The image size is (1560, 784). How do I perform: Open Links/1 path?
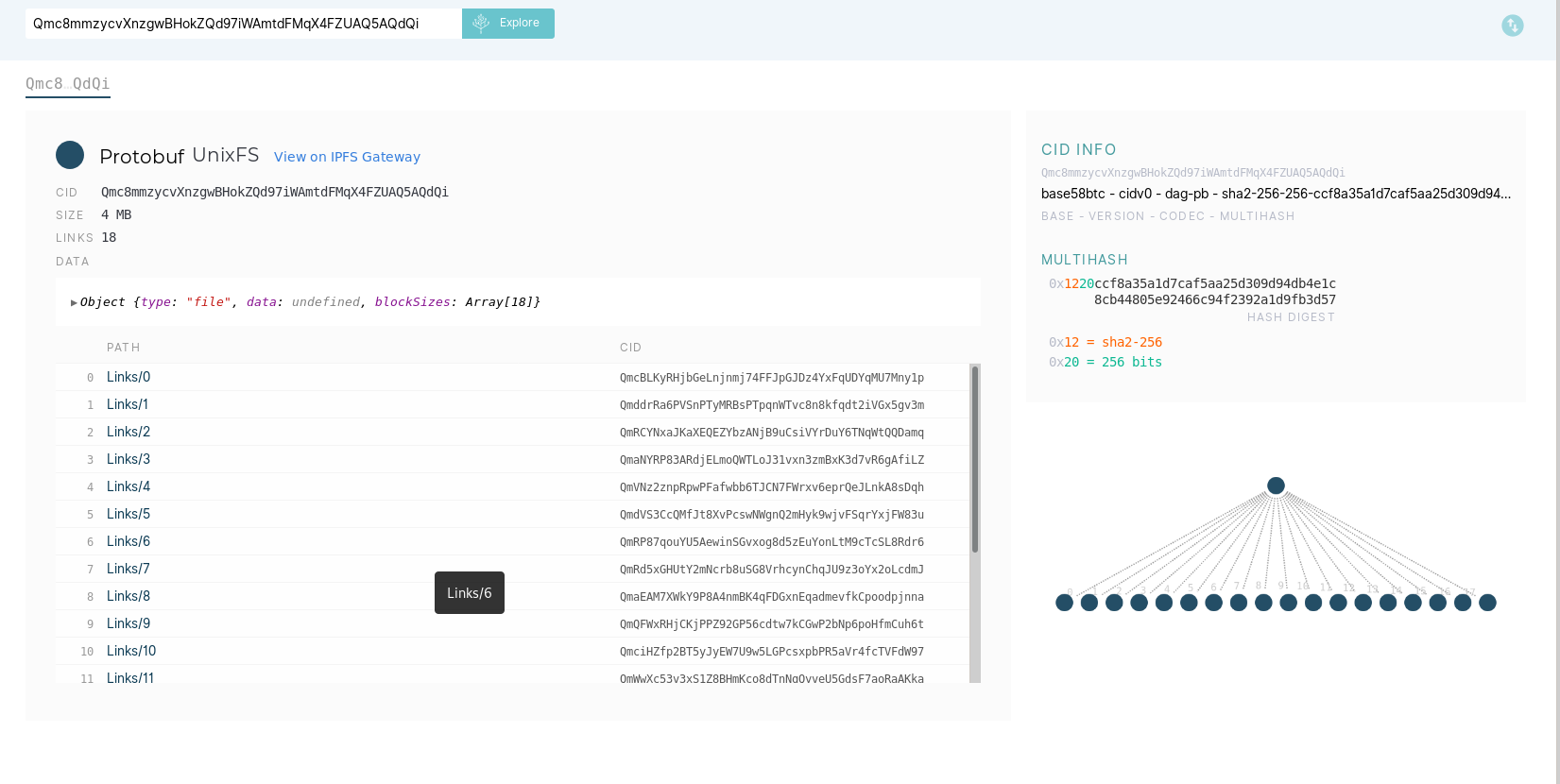pyautogui.click(x=128, y=404)
